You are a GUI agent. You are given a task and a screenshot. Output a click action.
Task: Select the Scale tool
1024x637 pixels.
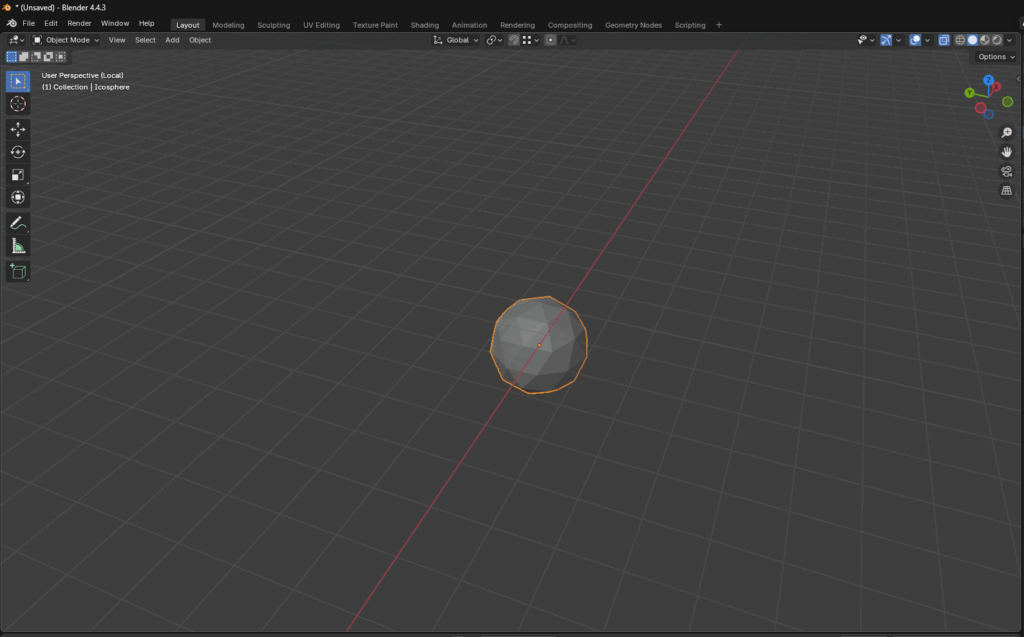pos(18,174)
